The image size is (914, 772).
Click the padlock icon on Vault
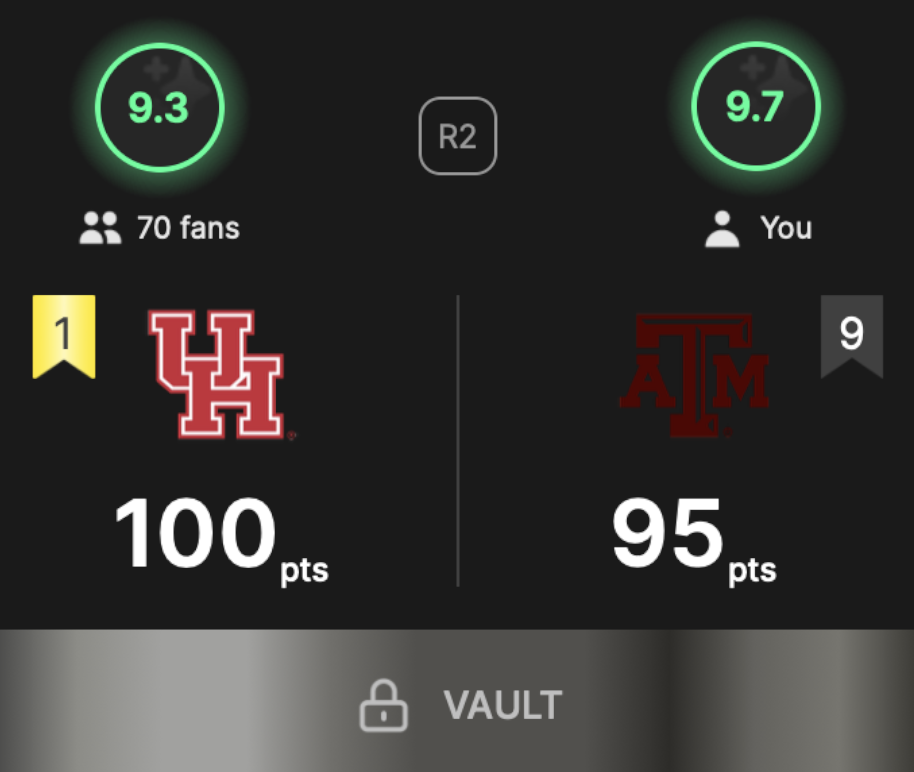(384, 705)
